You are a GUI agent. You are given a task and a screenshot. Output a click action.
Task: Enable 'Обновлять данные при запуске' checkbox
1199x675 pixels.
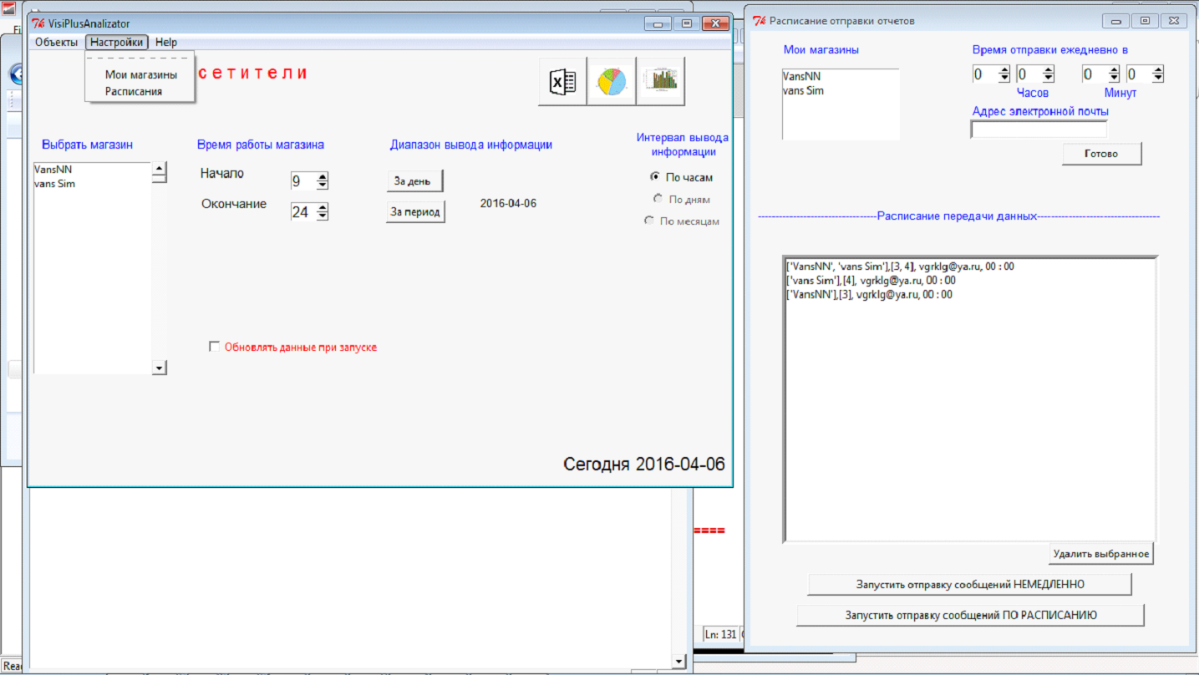214,347
